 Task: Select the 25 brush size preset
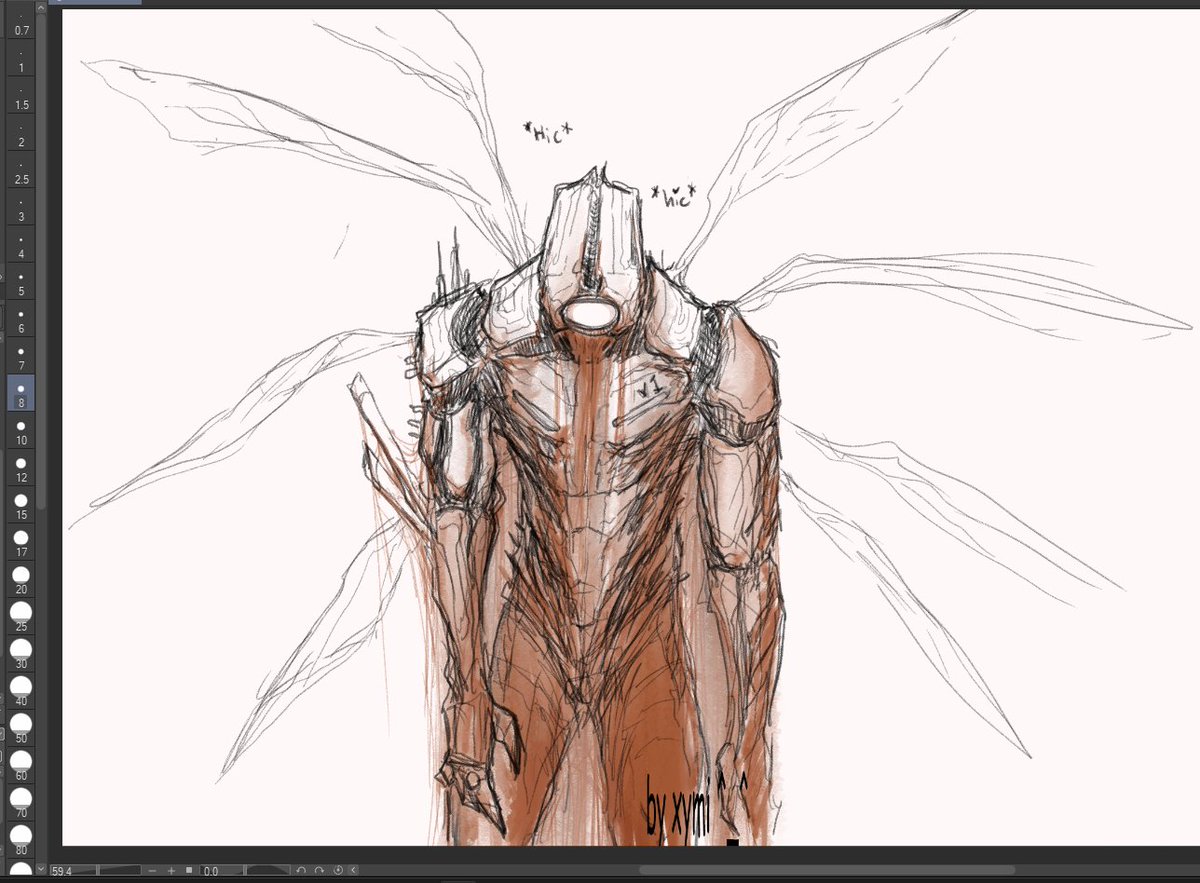point(21,615)
